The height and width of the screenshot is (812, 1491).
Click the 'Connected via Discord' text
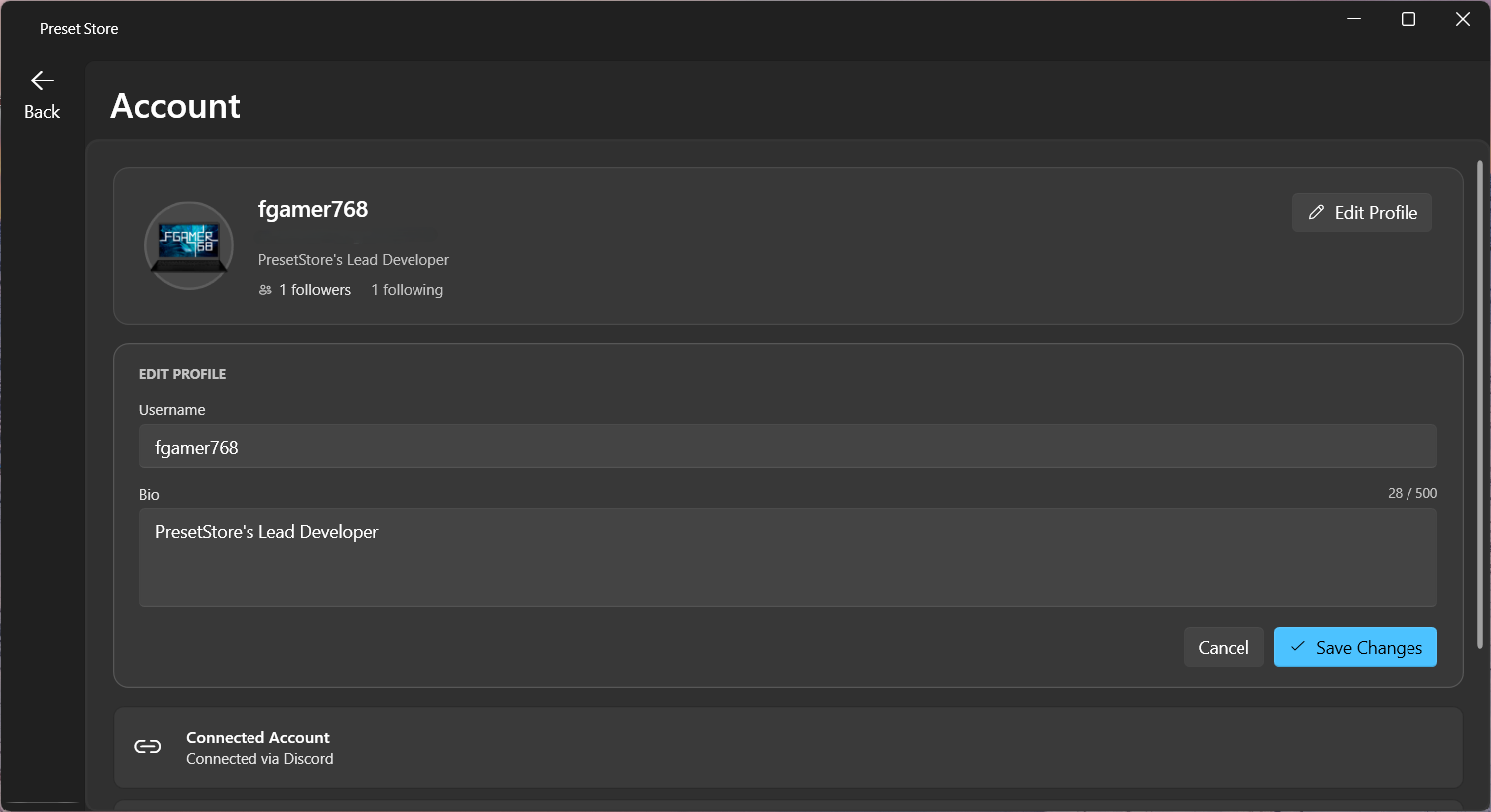(259, 759)
